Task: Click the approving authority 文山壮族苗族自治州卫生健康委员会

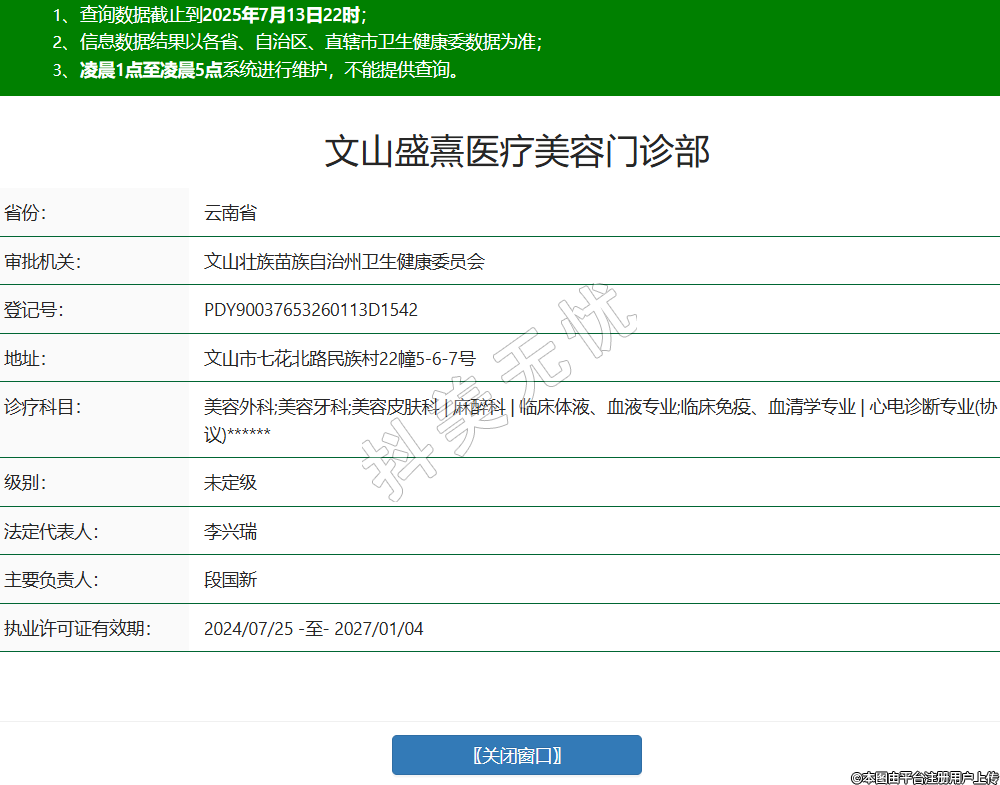Action: pos(344,262)
